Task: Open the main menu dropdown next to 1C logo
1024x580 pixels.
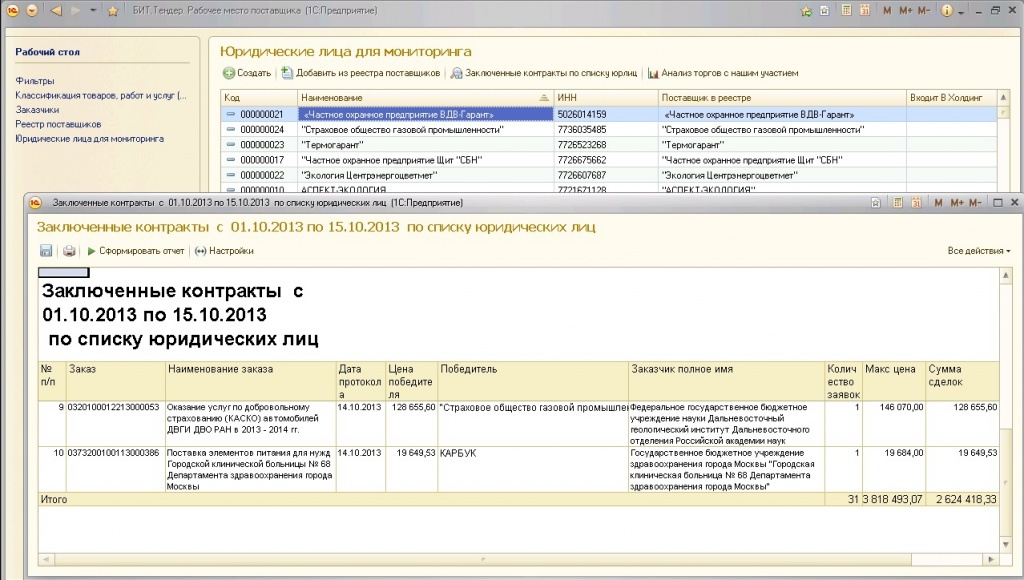Action: pos(31,11)
